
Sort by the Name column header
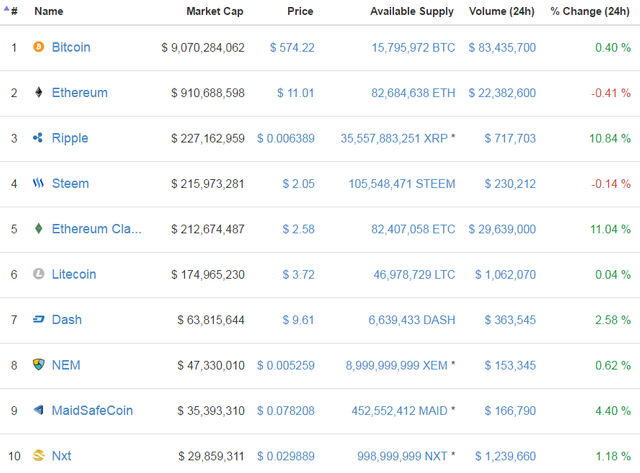click(x=49, y=11)
